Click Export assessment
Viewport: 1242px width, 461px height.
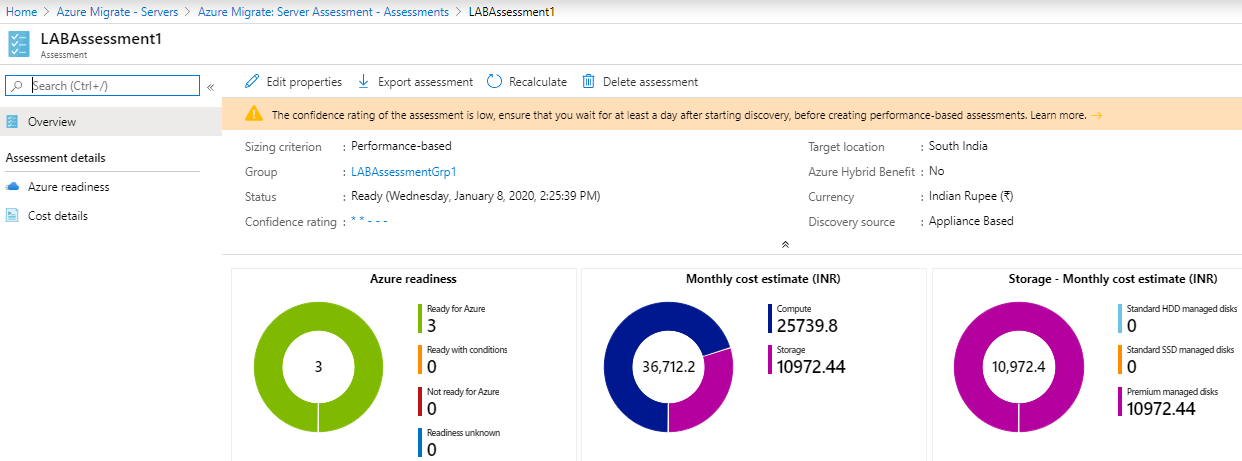(415, 82)
